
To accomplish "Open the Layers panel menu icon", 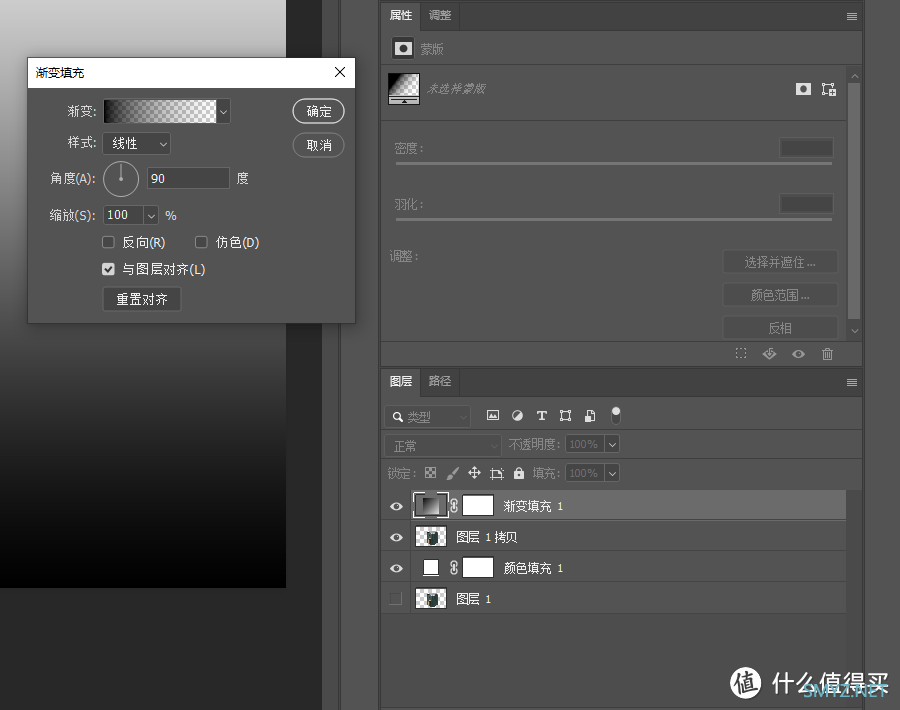I will pyautogui.click(x=852, y=382).
